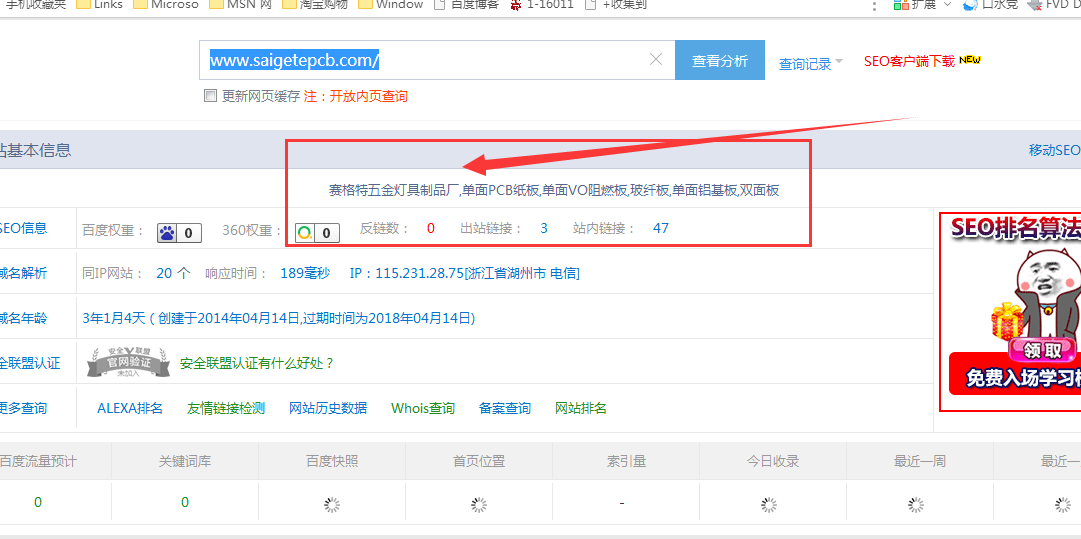Click the 百度快照 column header
The height and width of the screenshot is (539, 1081).
(x=332, y=461)
